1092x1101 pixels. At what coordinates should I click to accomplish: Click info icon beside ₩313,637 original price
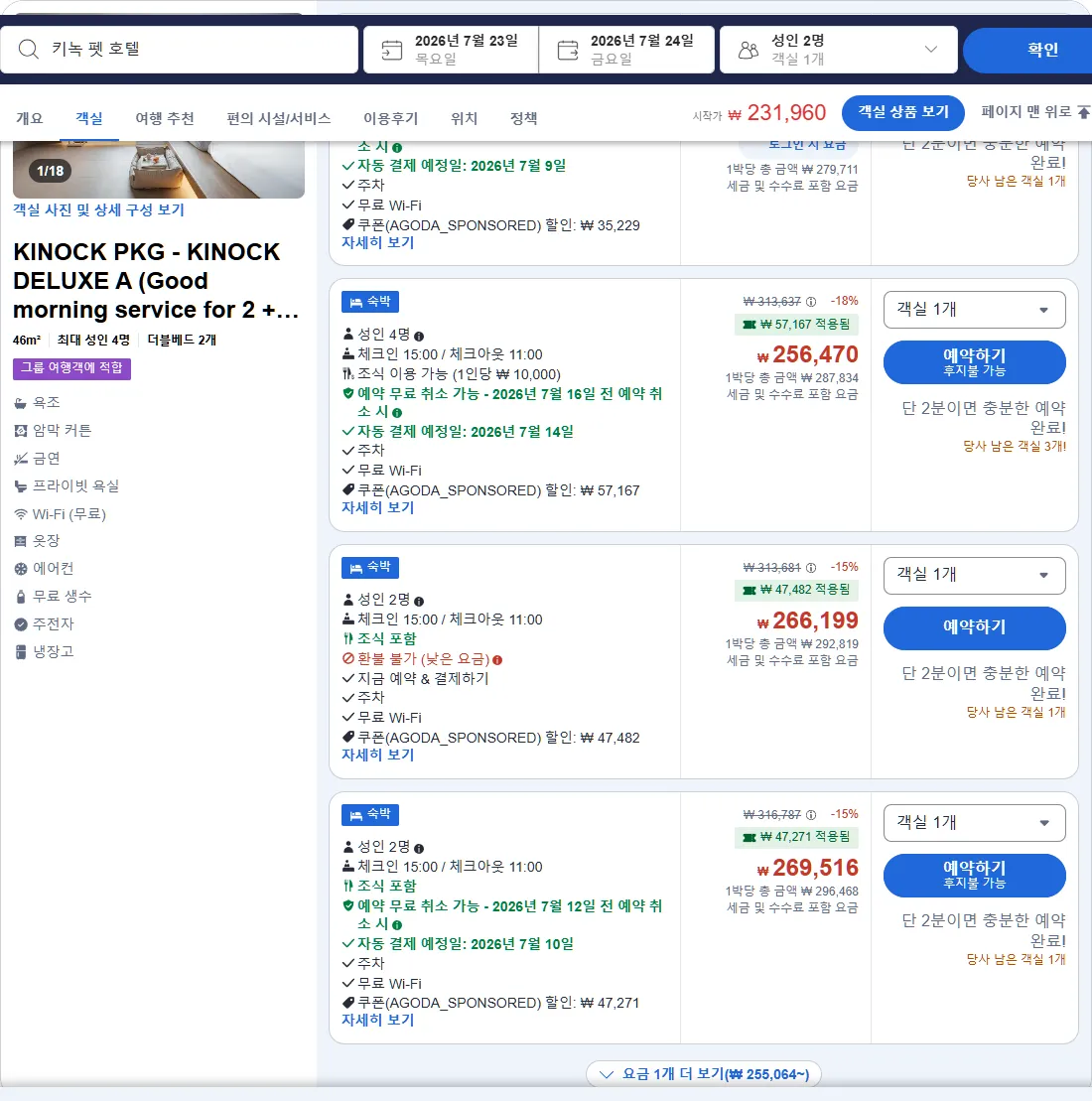[811, 301]
